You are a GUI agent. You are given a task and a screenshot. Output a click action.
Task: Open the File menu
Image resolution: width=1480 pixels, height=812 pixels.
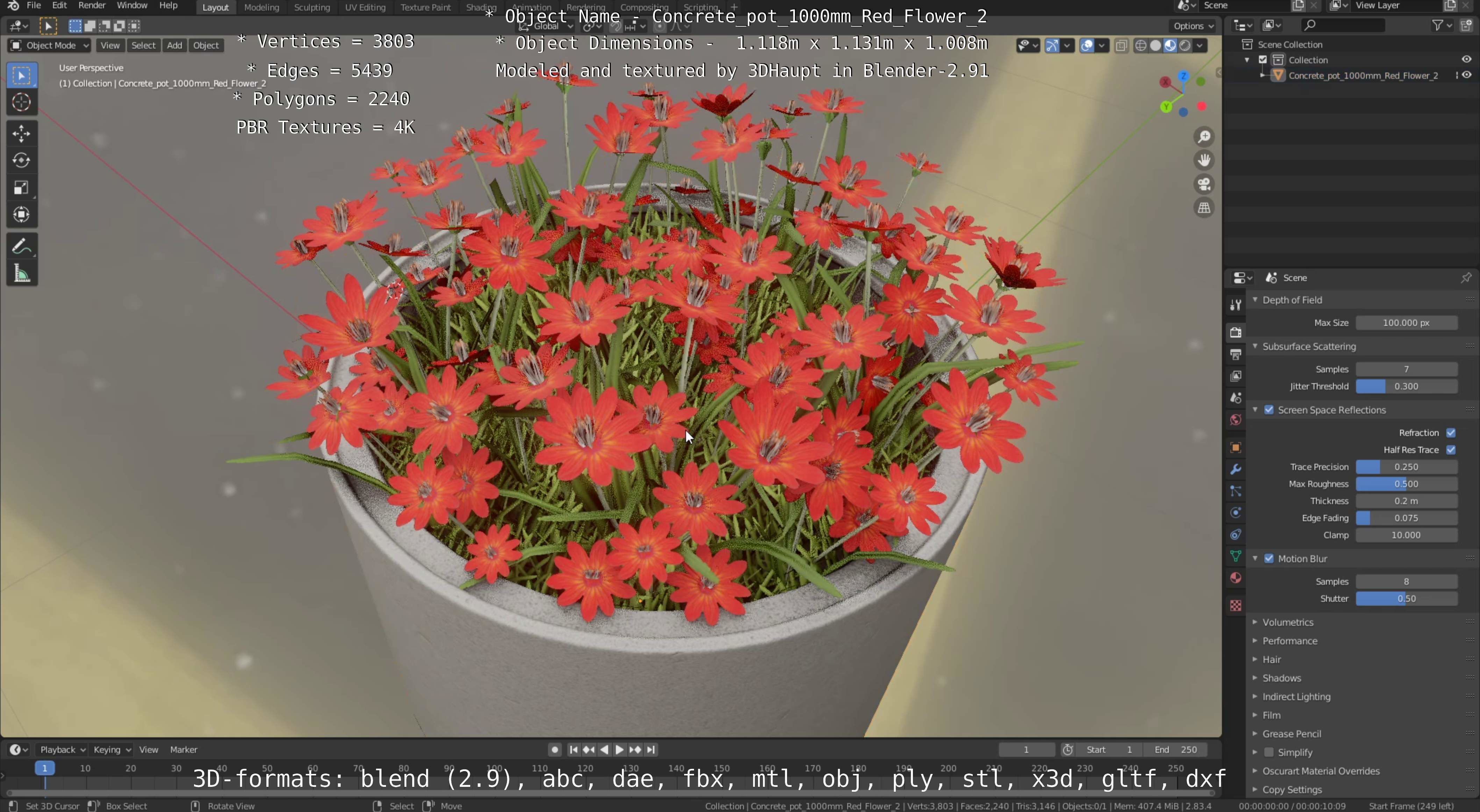(x=33, y=6)
